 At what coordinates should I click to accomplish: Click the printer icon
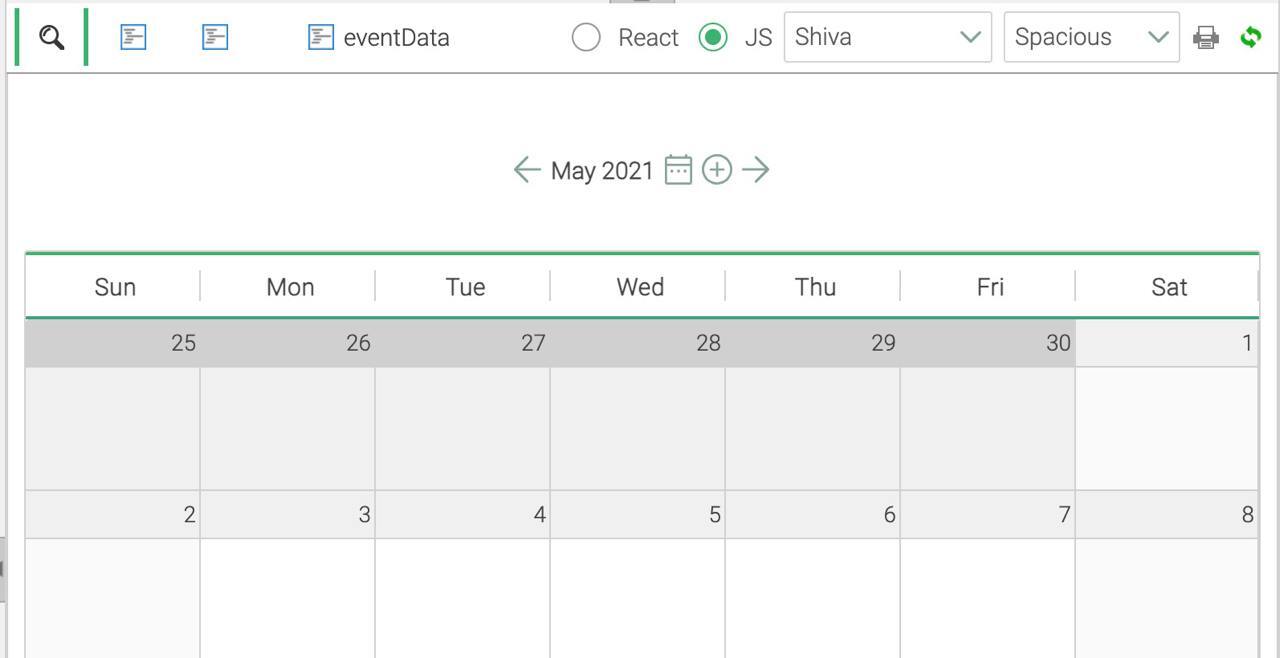[1206, 38]
